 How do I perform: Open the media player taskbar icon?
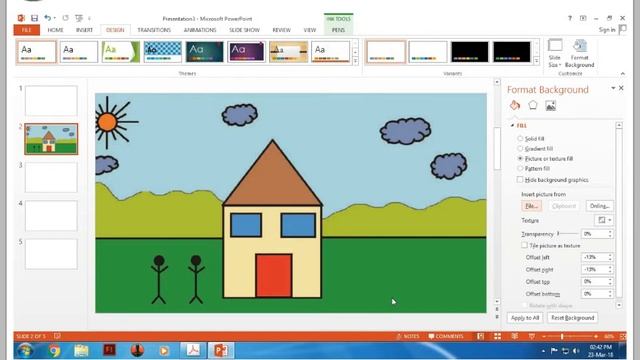click(x=164, y=351)
